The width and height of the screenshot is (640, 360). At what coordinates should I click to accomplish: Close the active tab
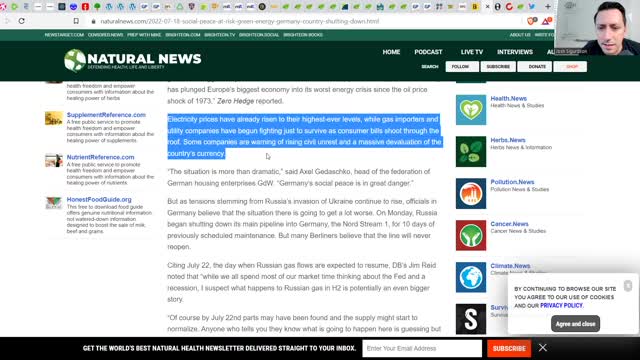tap(487, 7)
